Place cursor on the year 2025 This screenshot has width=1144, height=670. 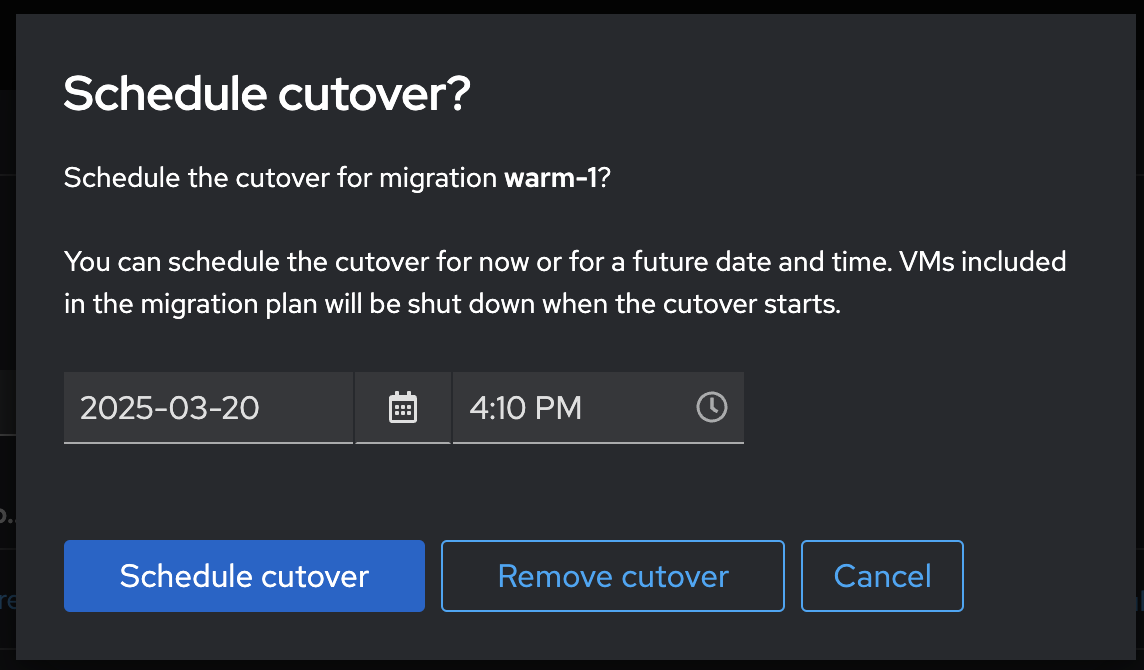click(110, 408)
